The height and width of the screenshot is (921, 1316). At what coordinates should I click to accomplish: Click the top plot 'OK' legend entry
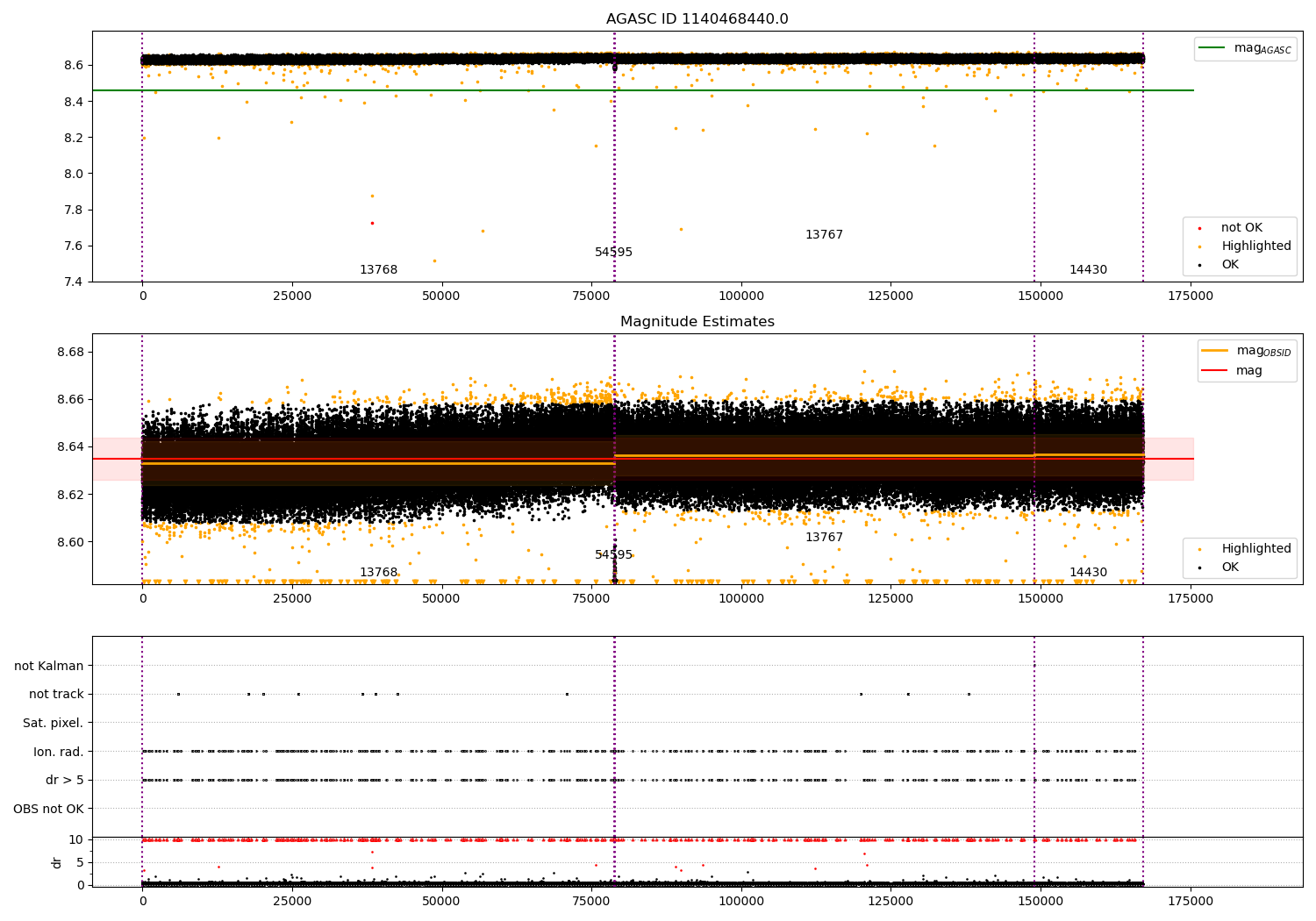[x=1219, y=265]
